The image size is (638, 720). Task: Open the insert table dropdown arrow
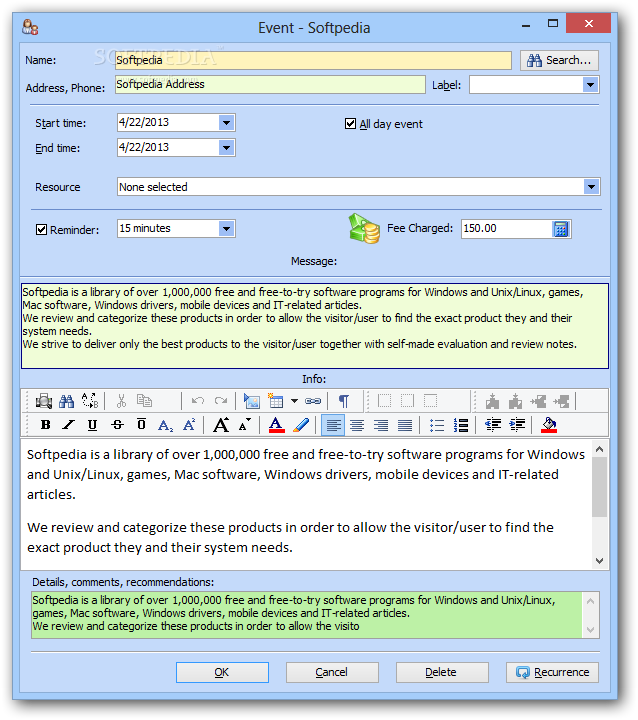coord(294,401)
